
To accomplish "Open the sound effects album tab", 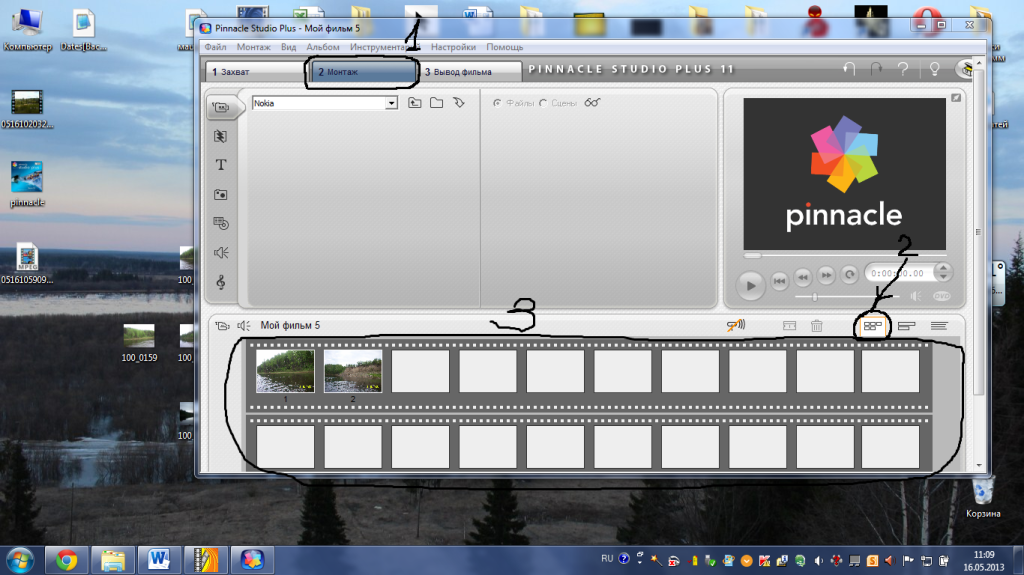I will tap(221, 253).
